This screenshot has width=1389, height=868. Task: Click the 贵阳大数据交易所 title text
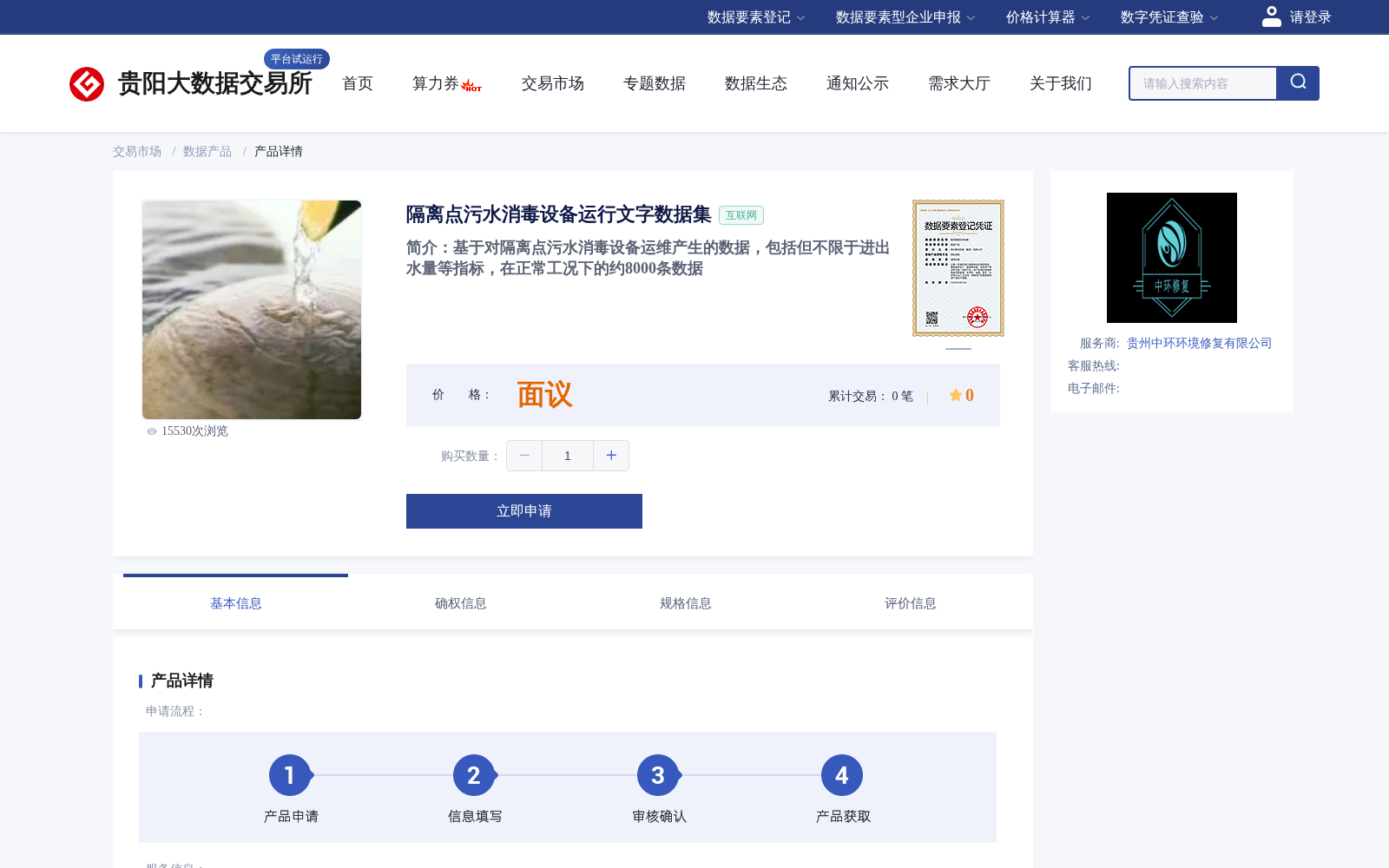click(214, 83)
